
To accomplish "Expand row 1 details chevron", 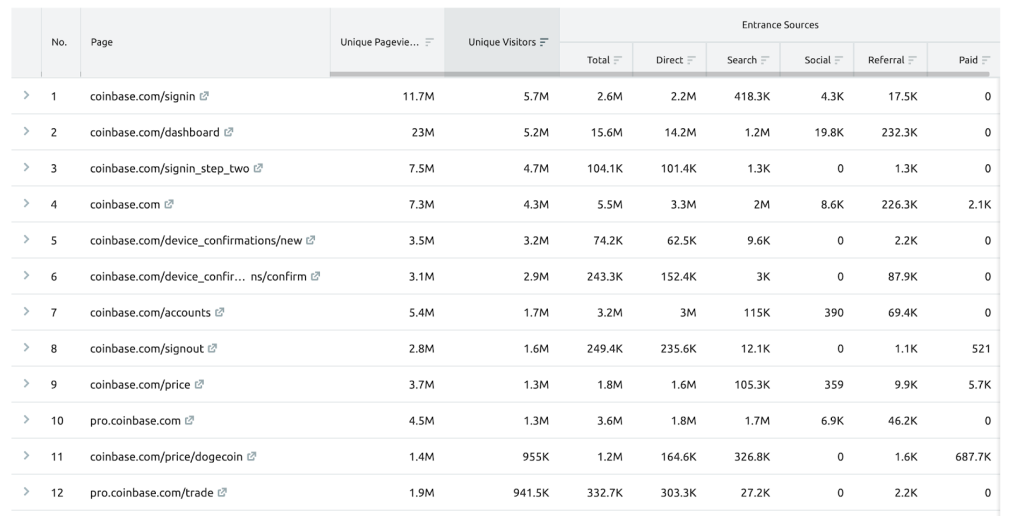I will point(26,96).
